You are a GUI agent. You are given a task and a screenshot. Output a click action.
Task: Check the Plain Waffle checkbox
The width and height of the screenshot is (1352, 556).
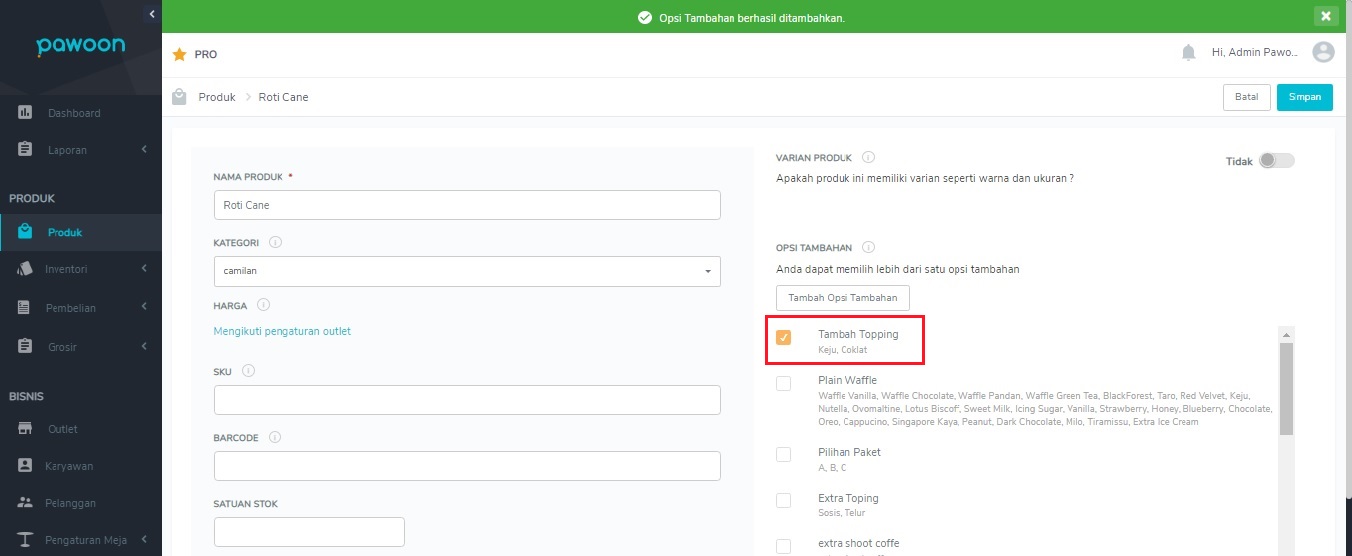coord(784,383)
